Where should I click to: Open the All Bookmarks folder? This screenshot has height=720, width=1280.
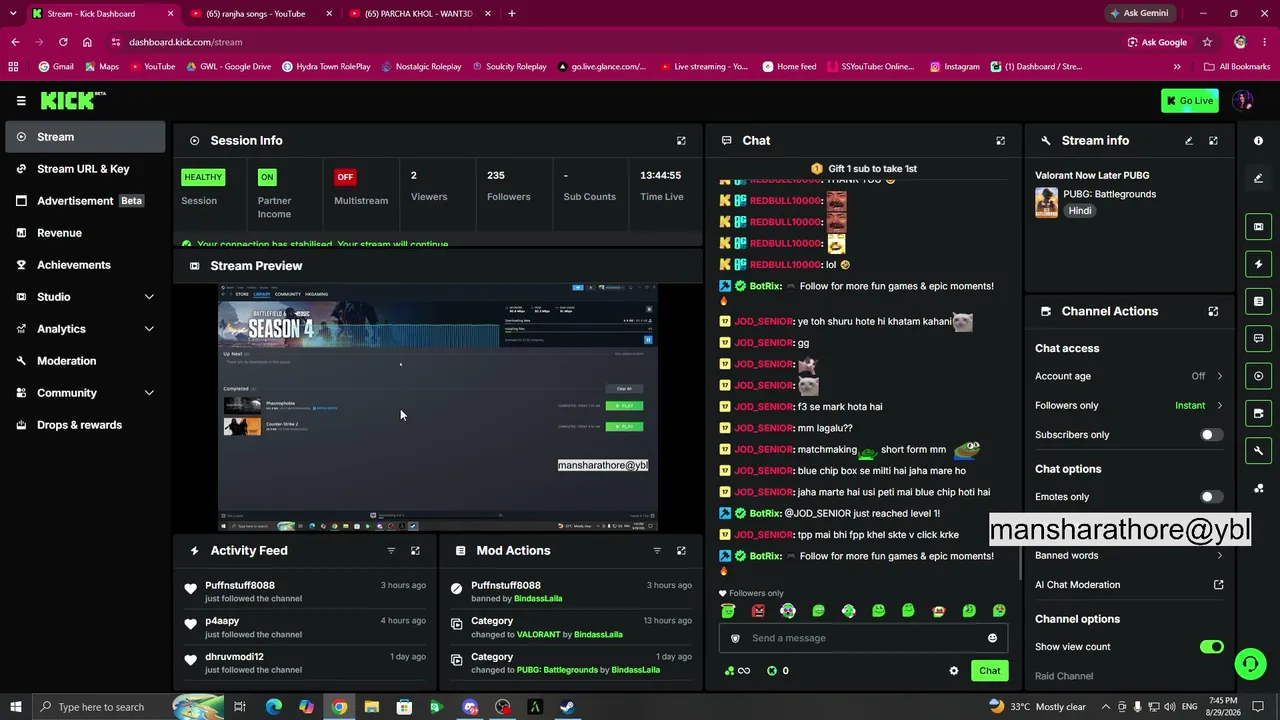[1237, 67]
